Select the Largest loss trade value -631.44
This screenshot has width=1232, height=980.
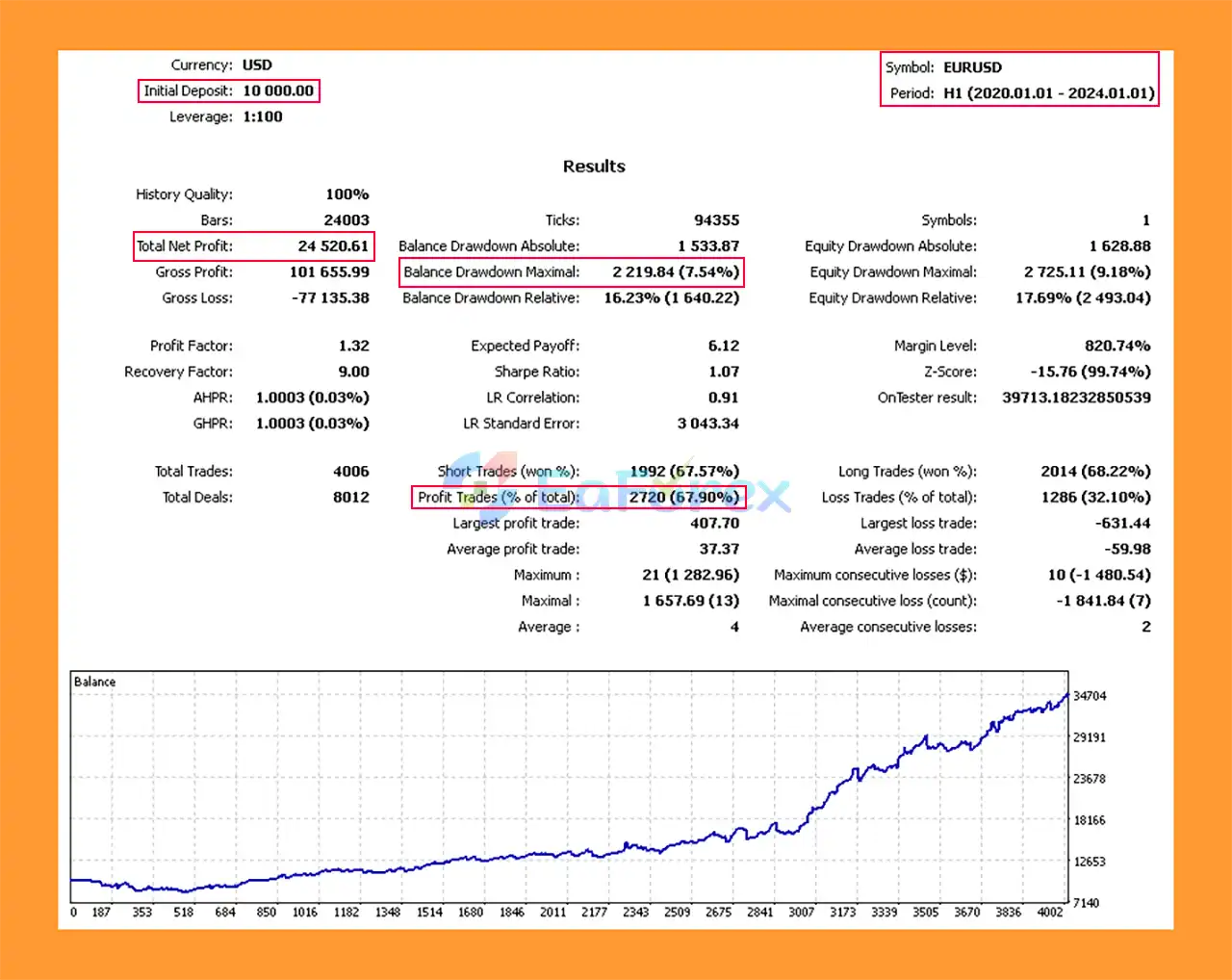(x=1122, y=523)
